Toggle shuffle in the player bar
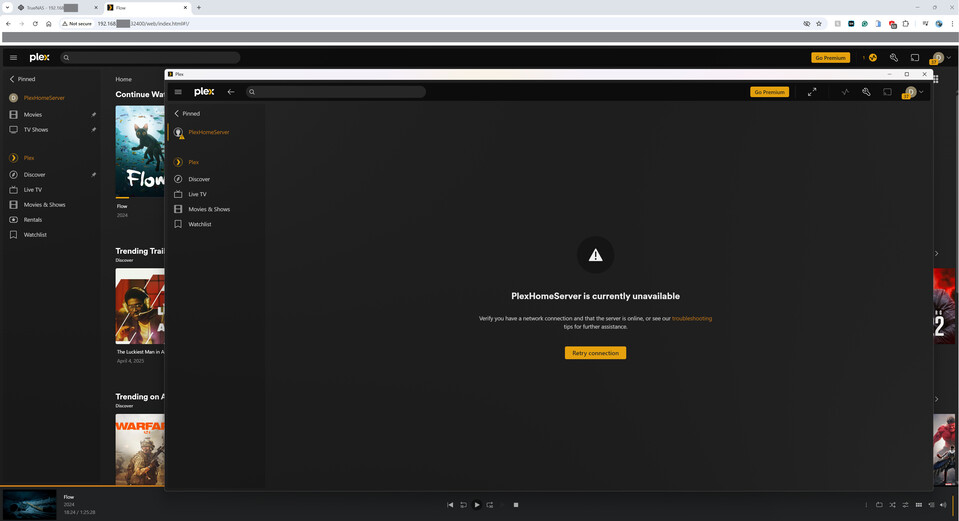 pos(892,505)
